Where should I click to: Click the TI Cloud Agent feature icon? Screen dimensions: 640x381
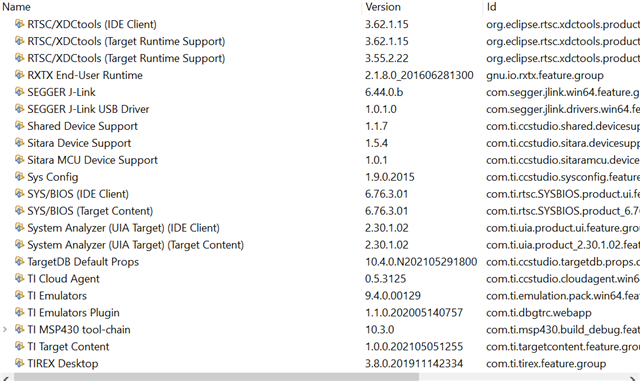(19, 279)
